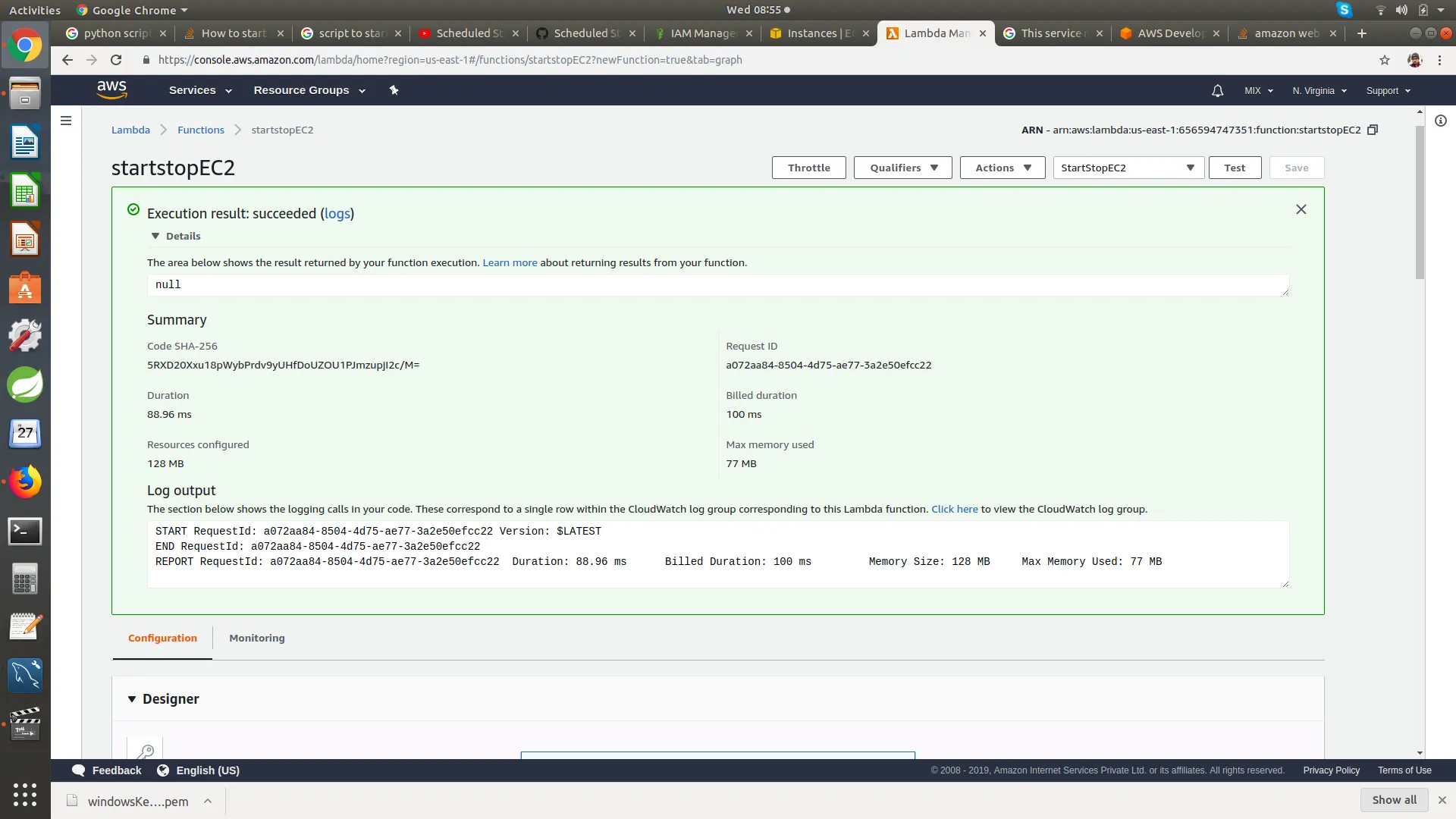1456x819 pixels.
Task: Open the AWS notifications bell
Action: (1217, 91)
